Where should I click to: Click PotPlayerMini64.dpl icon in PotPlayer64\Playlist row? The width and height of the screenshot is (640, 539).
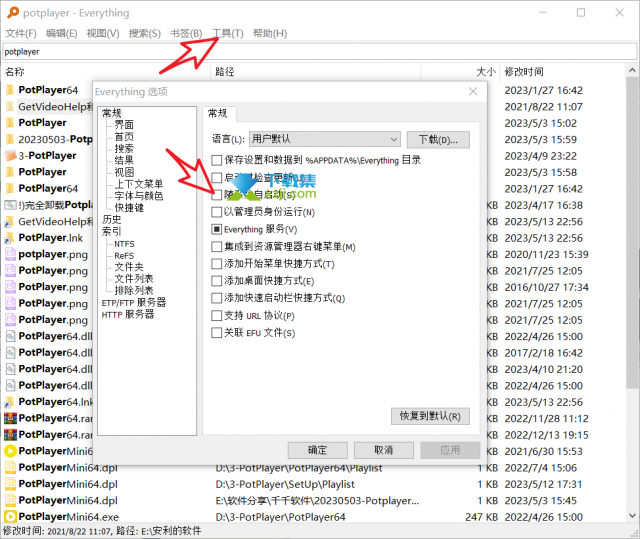click(10, 468)
